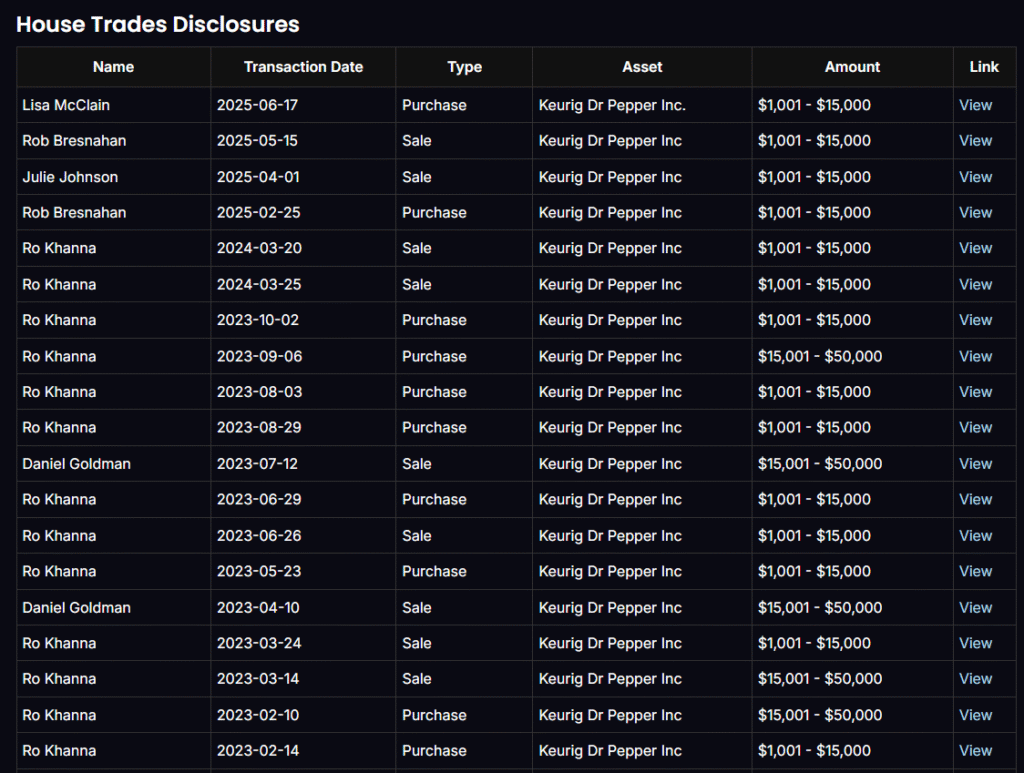The image size is (1024, 773).
Task: Open View link for Julie Johnson's sale
Action: [975, 177]
